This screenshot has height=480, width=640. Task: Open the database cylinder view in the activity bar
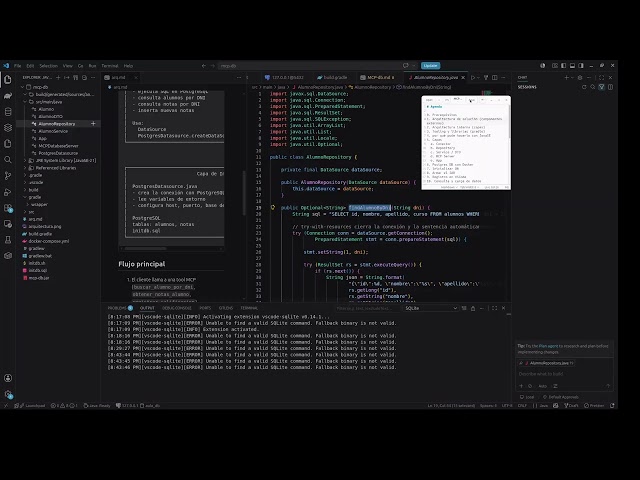pyautogui.click(x=8, y=112)
